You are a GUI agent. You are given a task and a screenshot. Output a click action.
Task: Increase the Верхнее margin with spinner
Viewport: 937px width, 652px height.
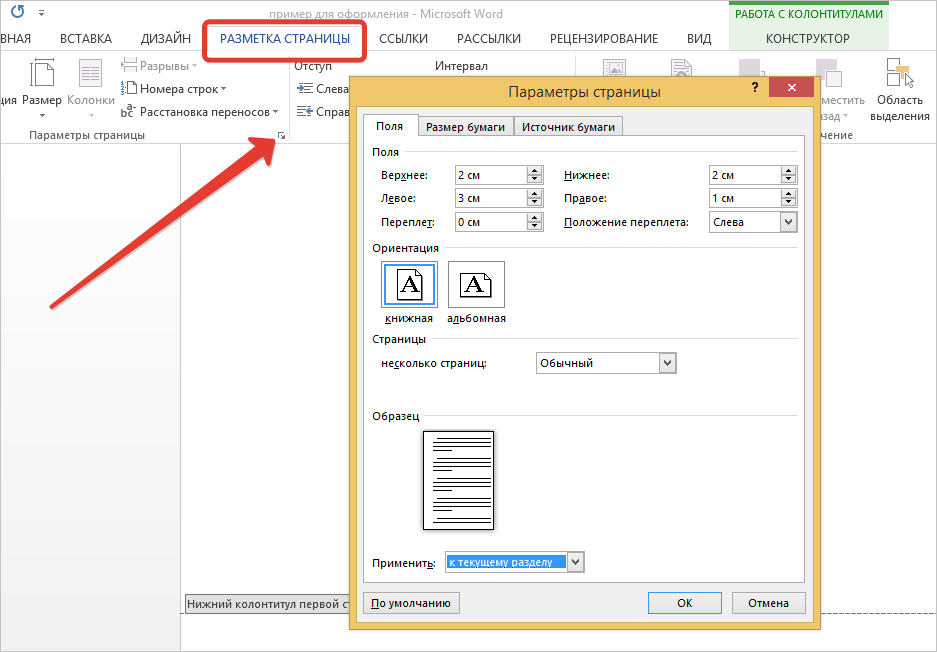pyautogui.click(x=535, y=171)
